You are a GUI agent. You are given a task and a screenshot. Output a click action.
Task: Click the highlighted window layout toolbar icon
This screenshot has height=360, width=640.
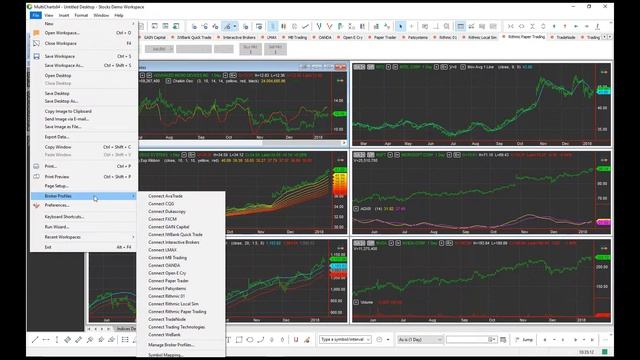click(460, 26)
